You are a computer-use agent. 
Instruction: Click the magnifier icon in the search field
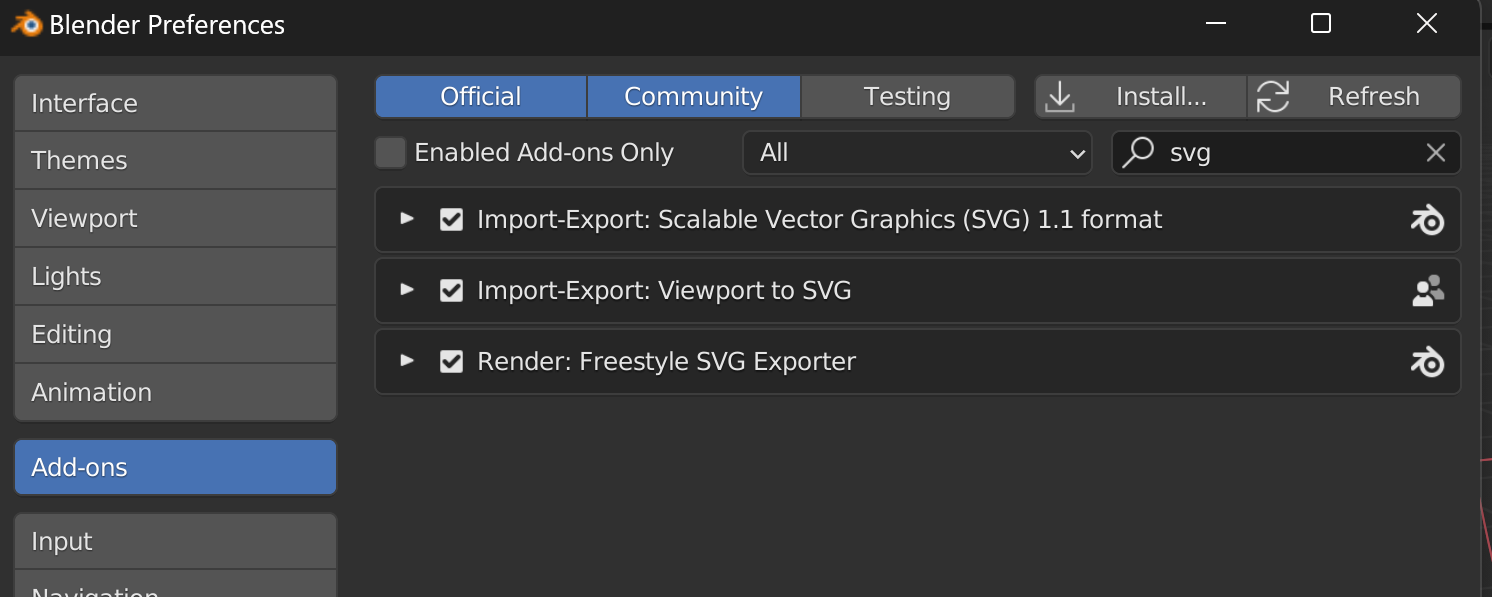point(1138,152)
